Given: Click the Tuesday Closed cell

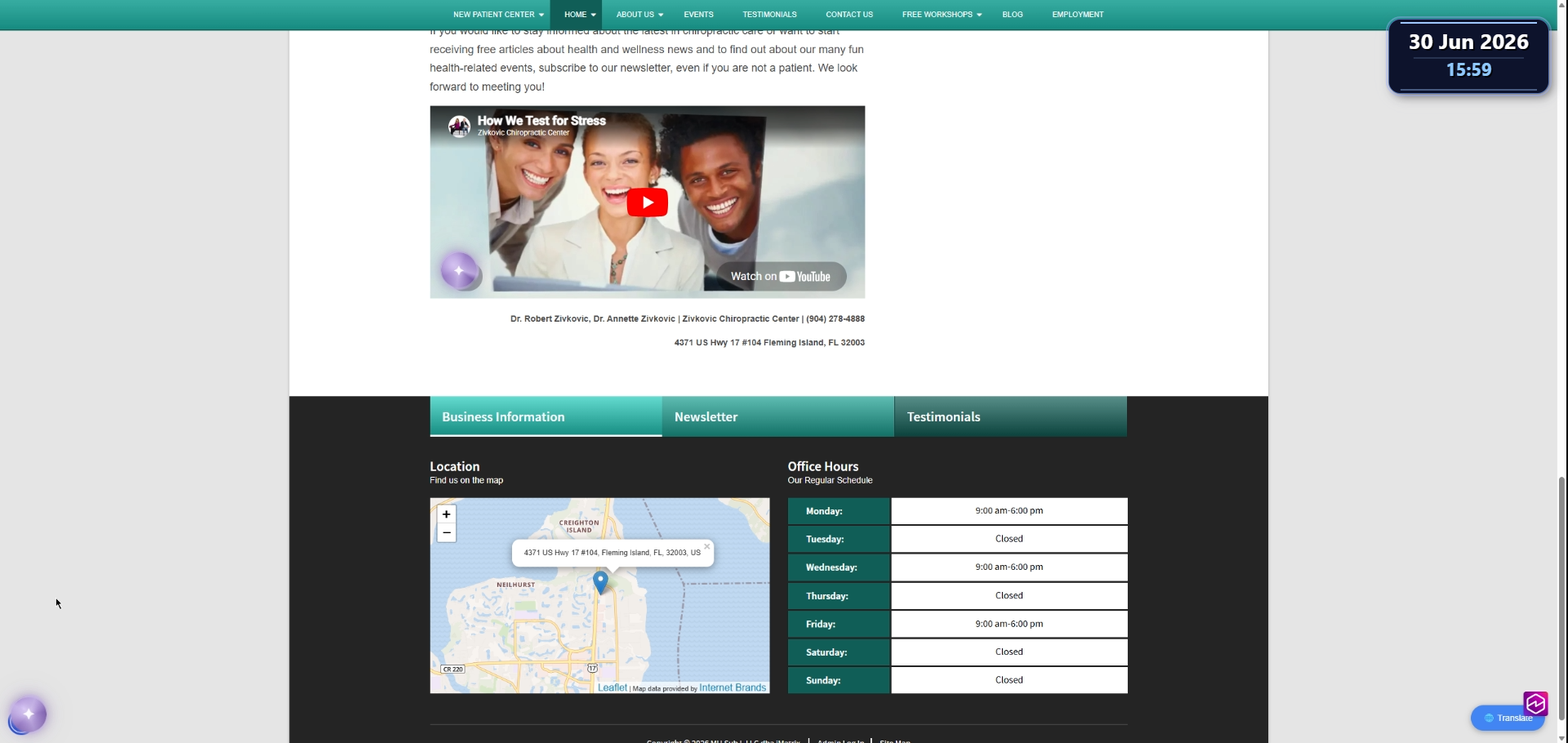Looking at the screenshot, I should [x=1009, y=539].
